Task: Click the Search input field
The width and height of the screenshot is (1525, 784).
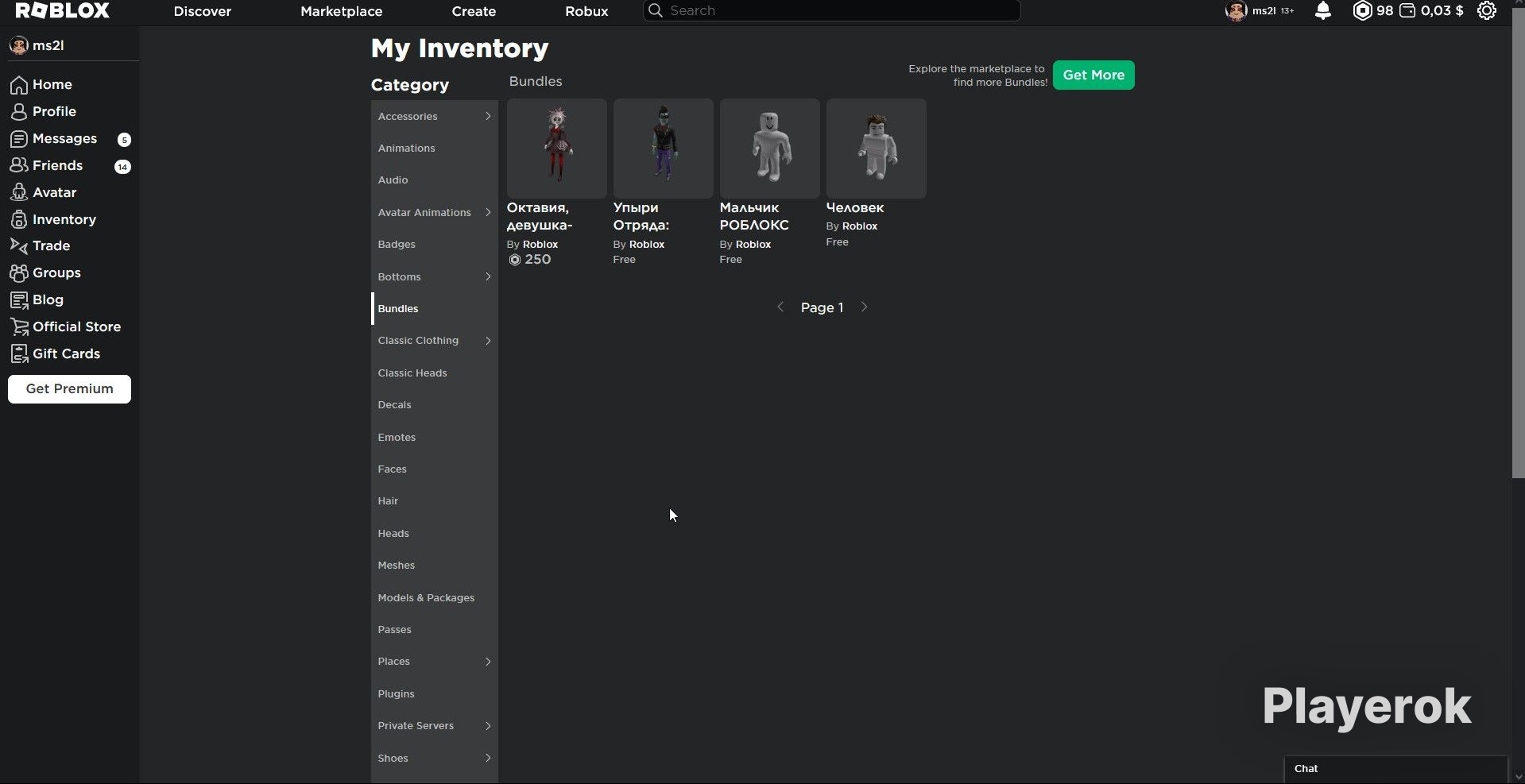Action: tap(831, 10)
